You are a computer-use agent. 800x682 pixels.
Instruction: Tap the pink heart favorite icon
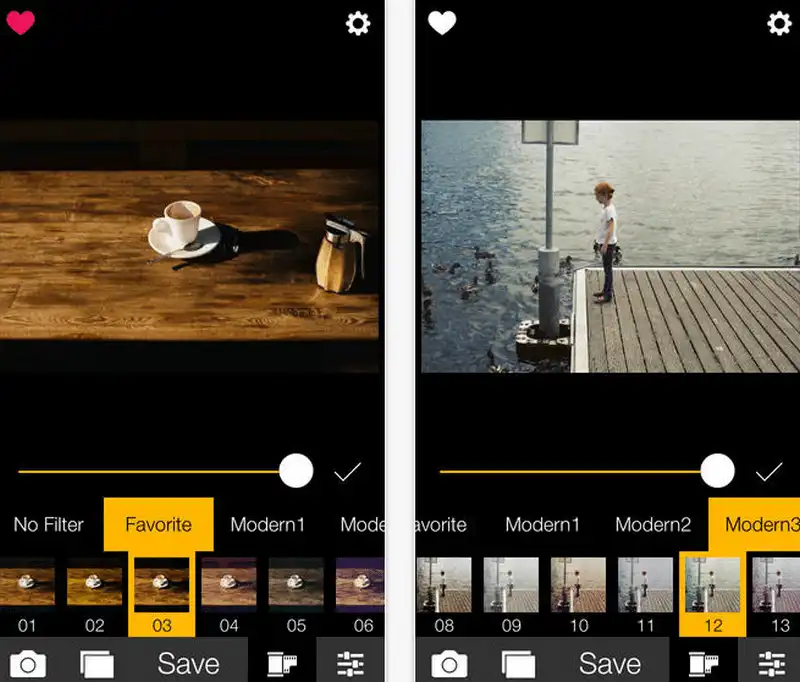tap(20, 23)
